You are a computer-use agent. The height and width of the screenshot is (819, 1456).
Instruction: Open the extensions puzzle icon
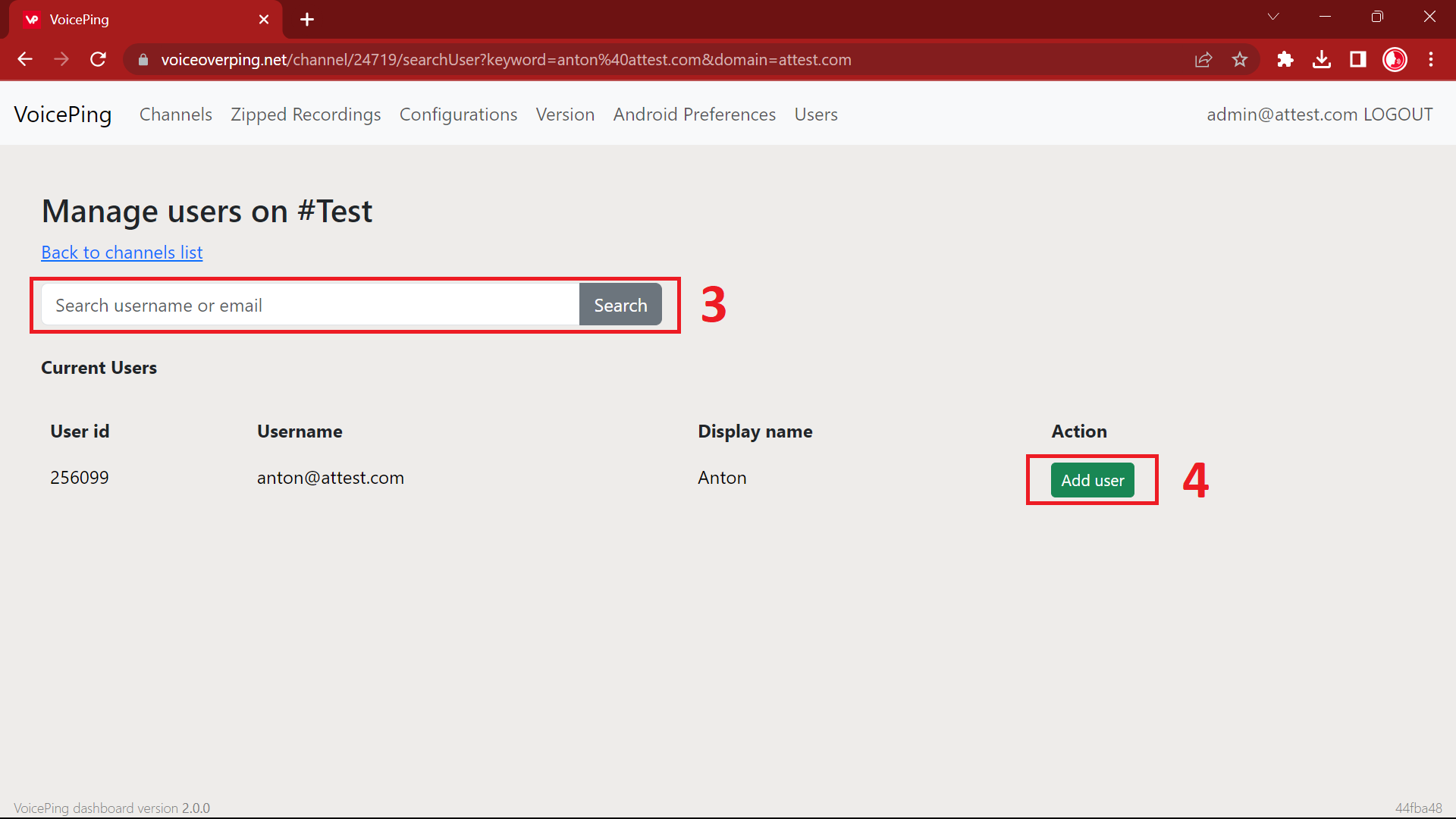1285,59
